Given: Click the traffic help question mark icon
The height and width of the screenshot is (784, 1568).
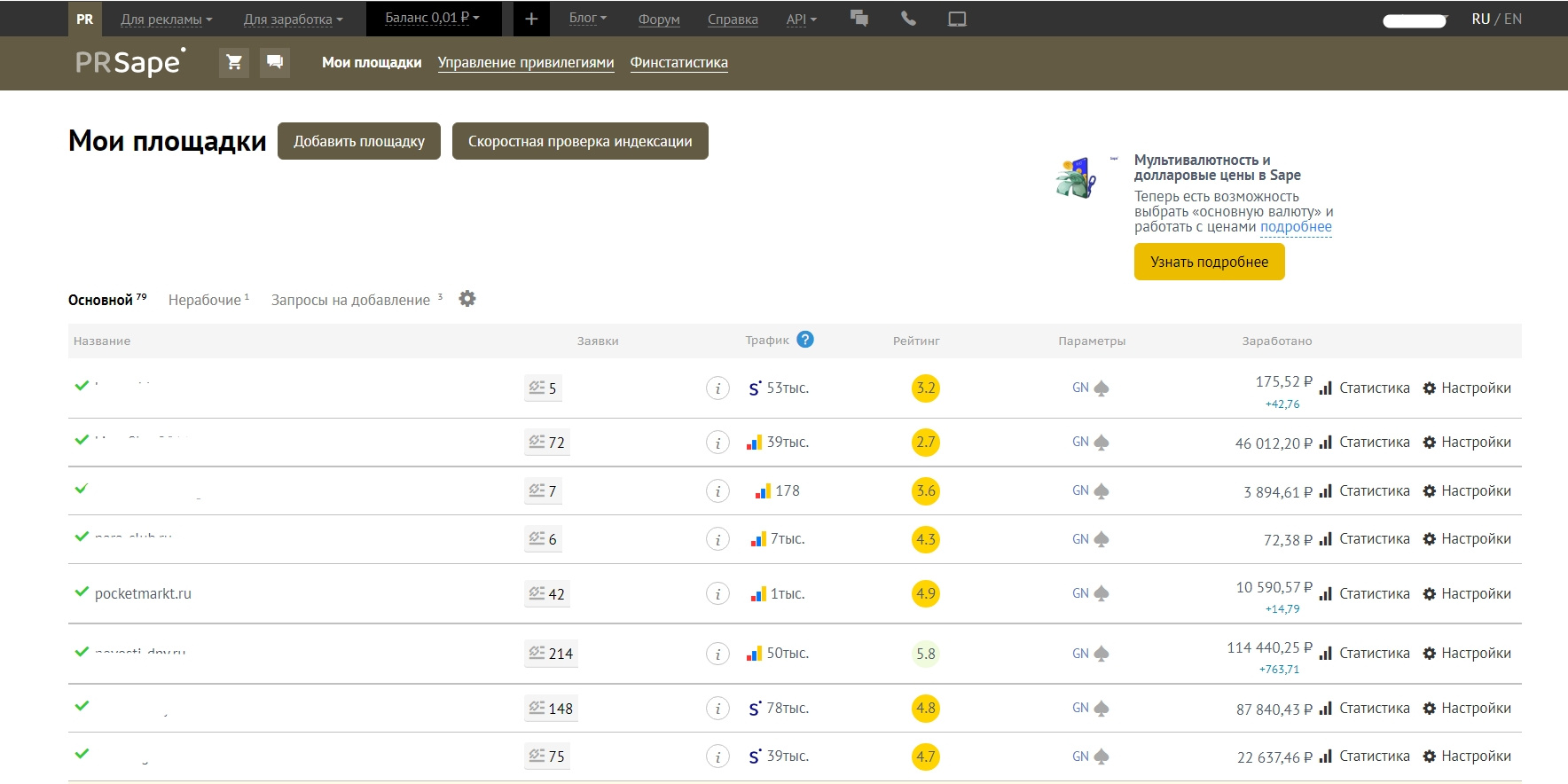Looking at the screenshot, I should coord(805,340).
